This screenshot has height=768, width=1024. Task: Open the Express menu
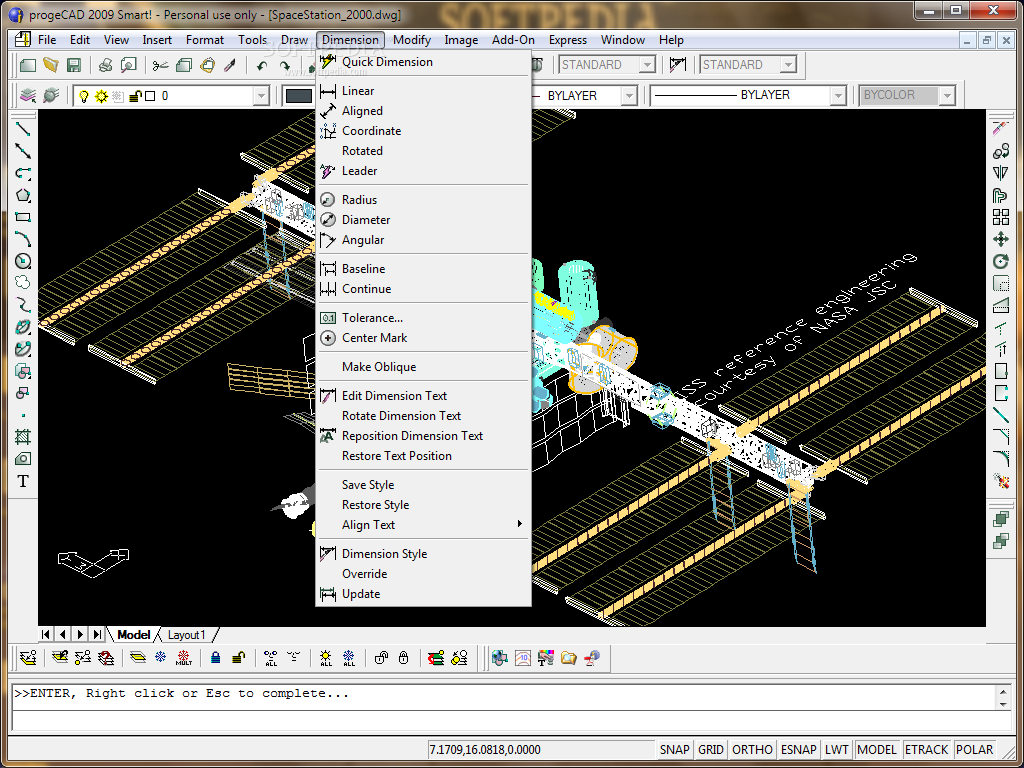568,40
